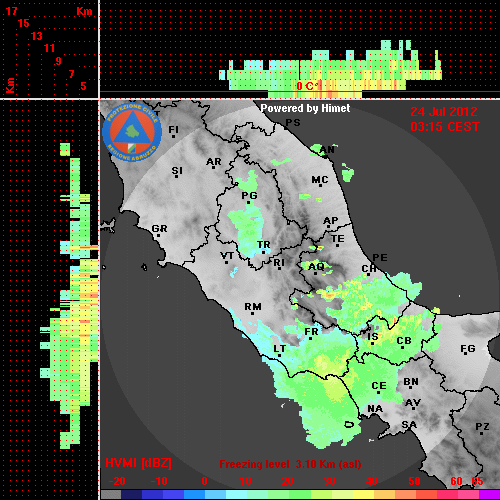Image resolution: width=500 pixels, height=500 pixels.
Task: Click the SA city label
Action: pyautogui.click(x=409, y=425)
